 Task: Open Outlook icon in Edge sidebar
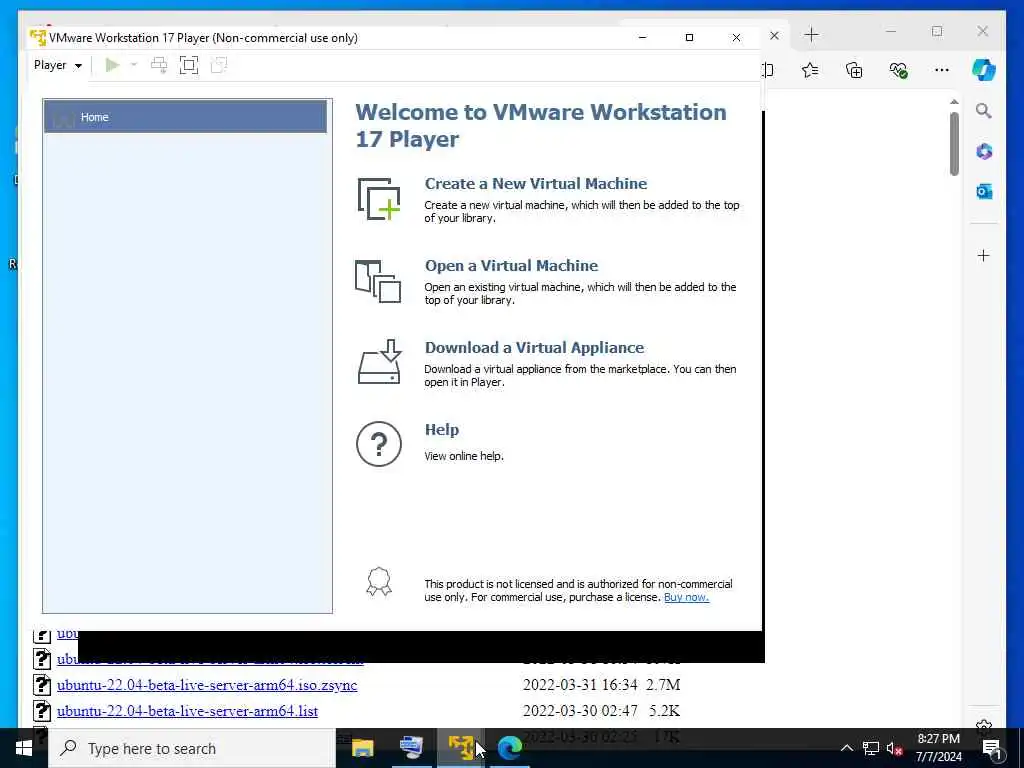(984, 191)
